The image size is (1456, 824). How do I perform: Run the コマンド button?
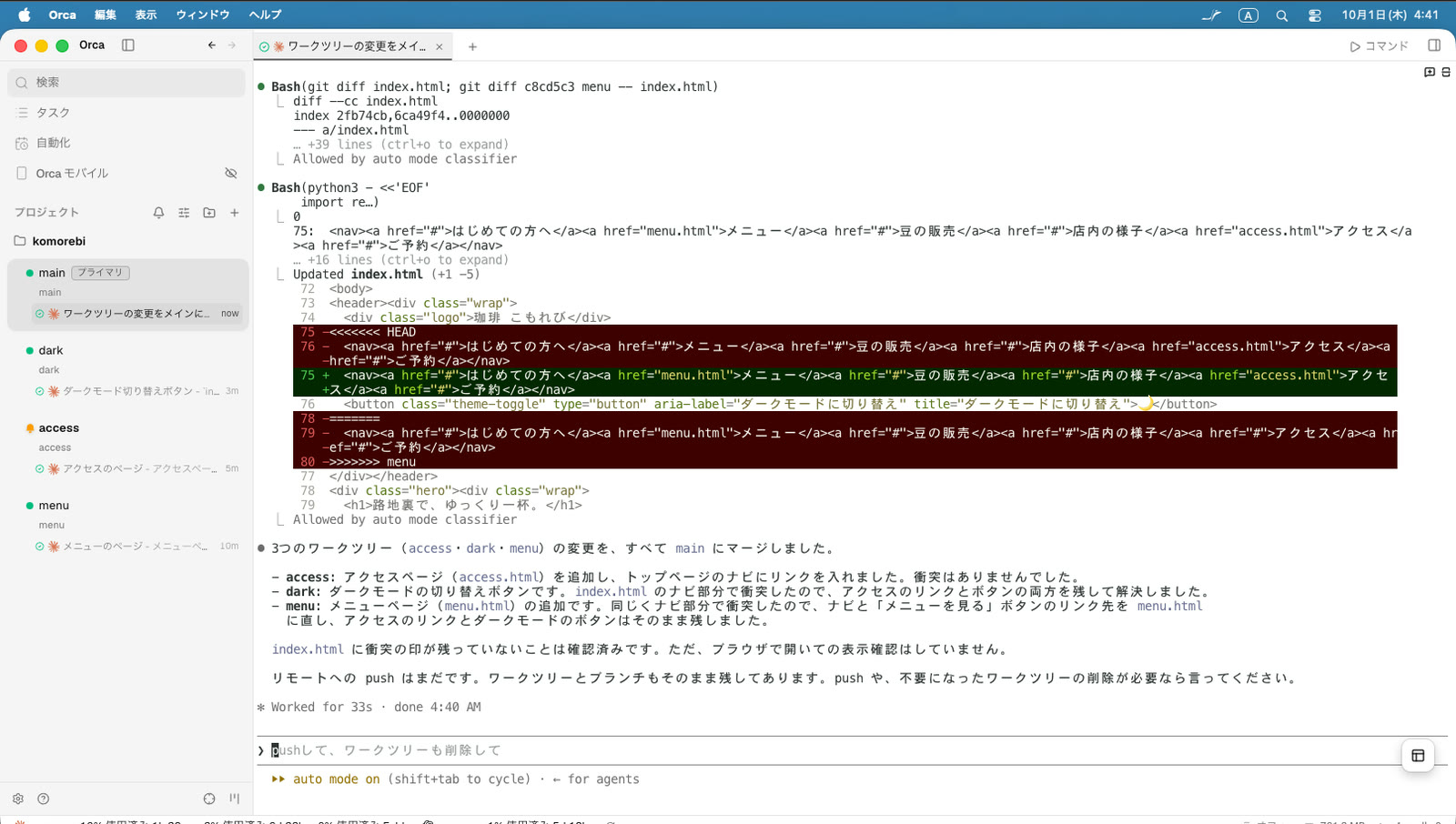(1379, 45)
